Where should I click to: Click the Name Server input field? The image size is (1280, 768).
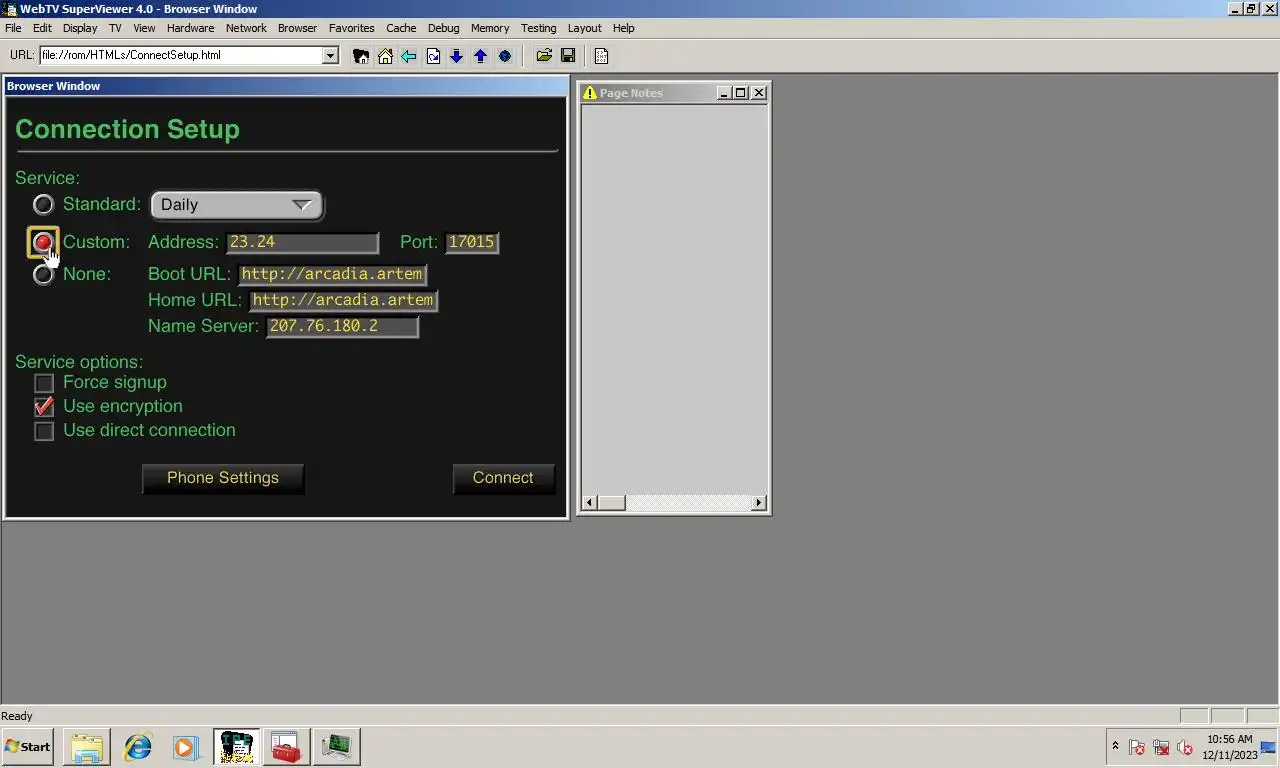click(x=342, y=326)
